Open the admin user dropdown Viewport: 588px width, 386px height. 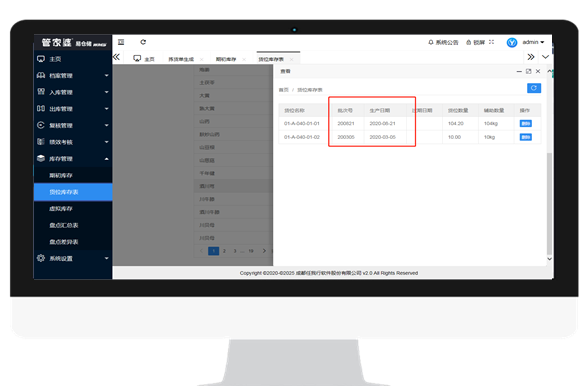pos(533,42)
